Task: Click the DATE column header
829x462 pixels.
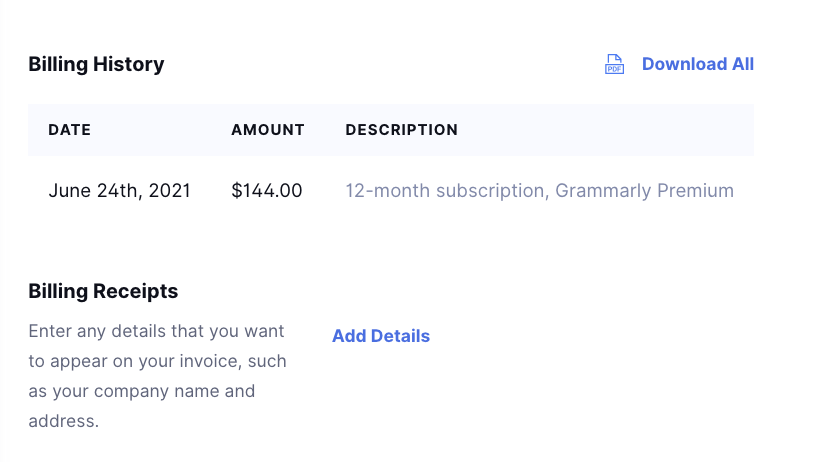Action: click(70, 130)
